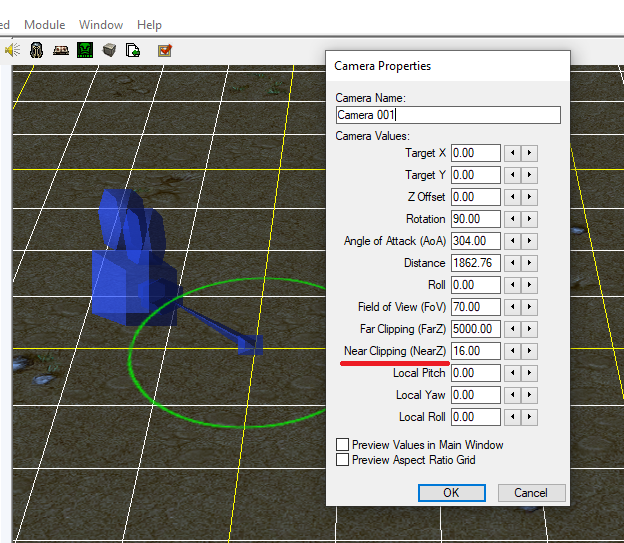The height and width of the screenshot is (543, 624).
Task: Click the Far Clipping value field
Action: 476,329
